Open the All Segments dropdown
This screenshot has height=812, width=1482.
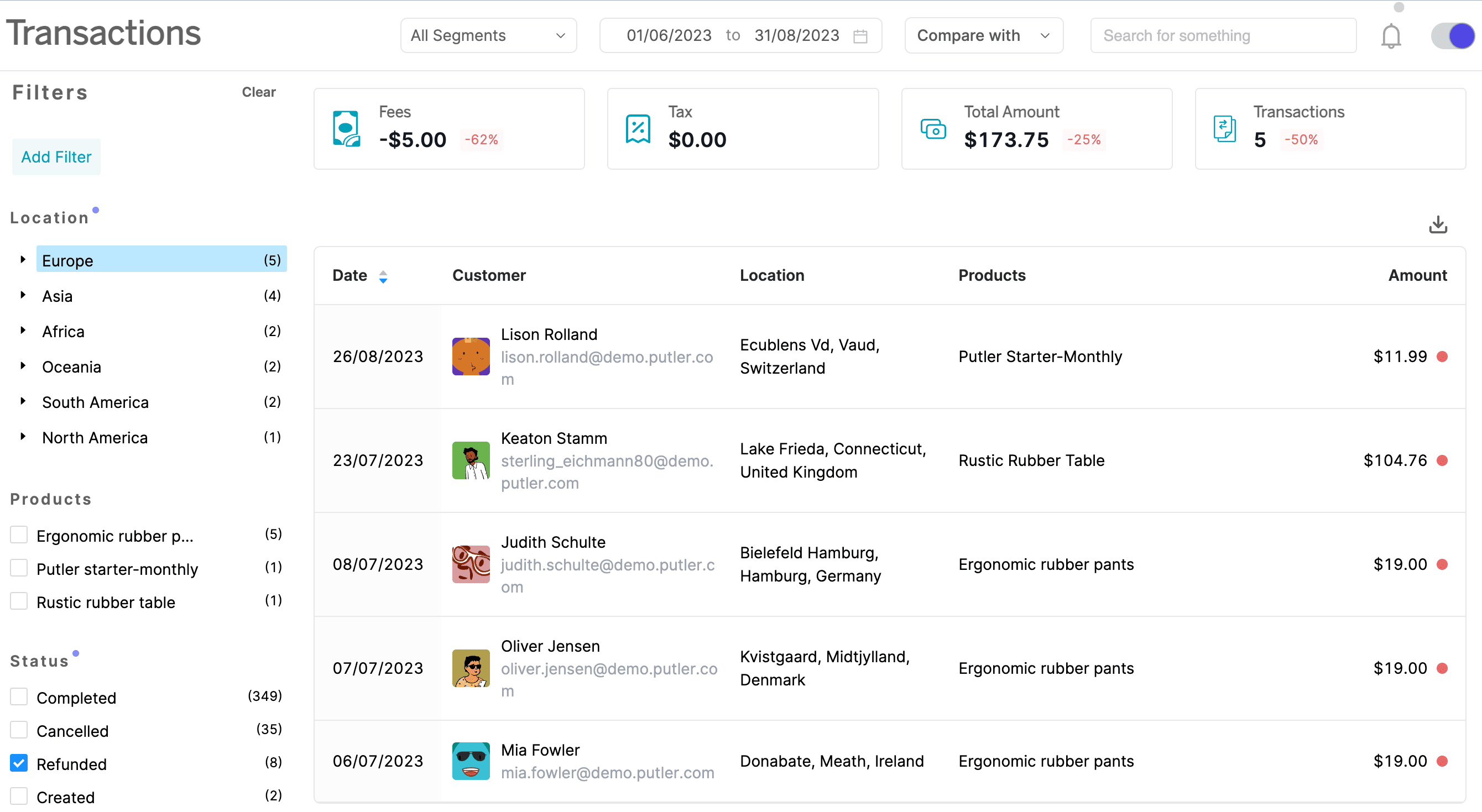488,35
